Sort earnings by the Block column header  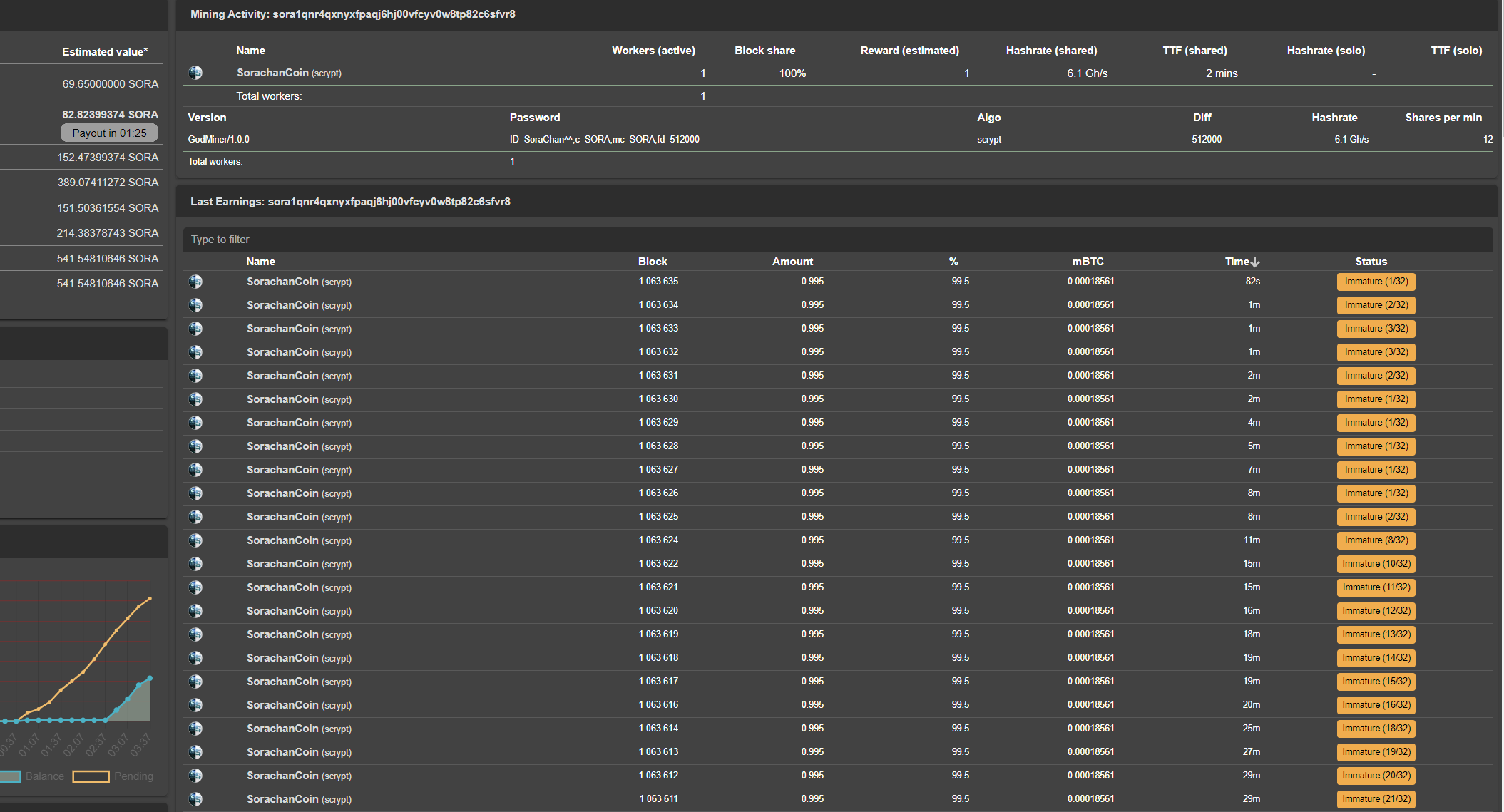[653, 262]
